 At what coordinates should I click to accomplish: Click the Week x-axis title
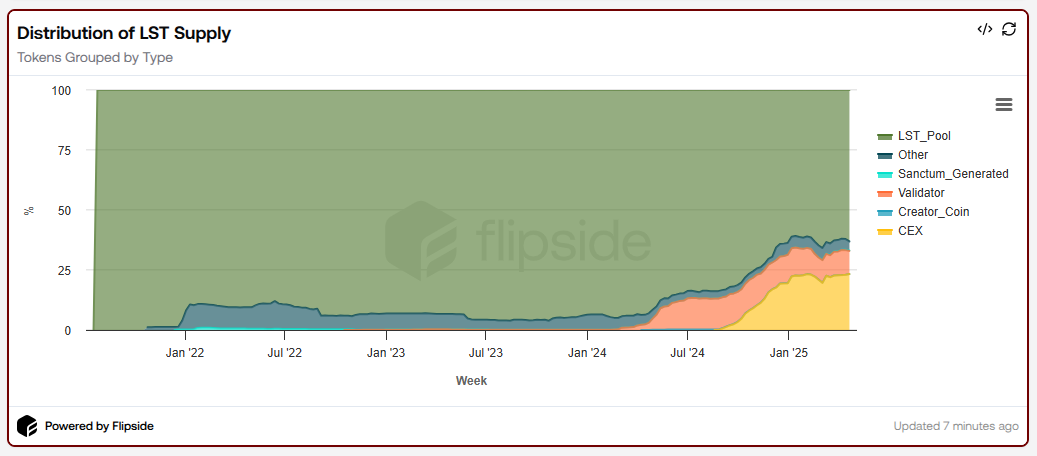pyautogui.click(x=471, y=381)
